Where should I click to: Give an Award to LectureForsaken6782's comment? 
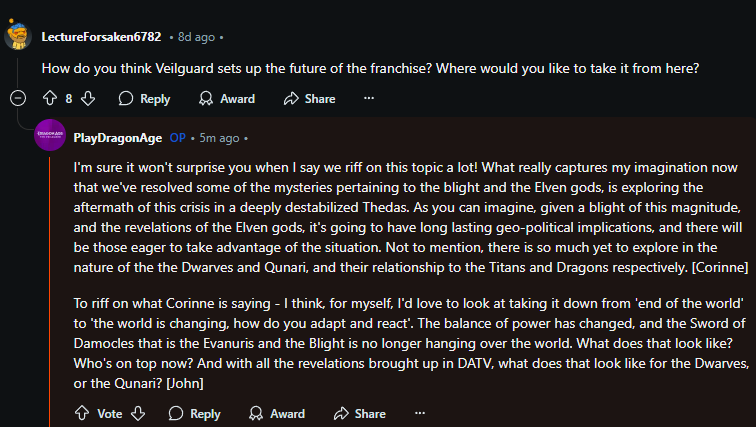point(227,99)
